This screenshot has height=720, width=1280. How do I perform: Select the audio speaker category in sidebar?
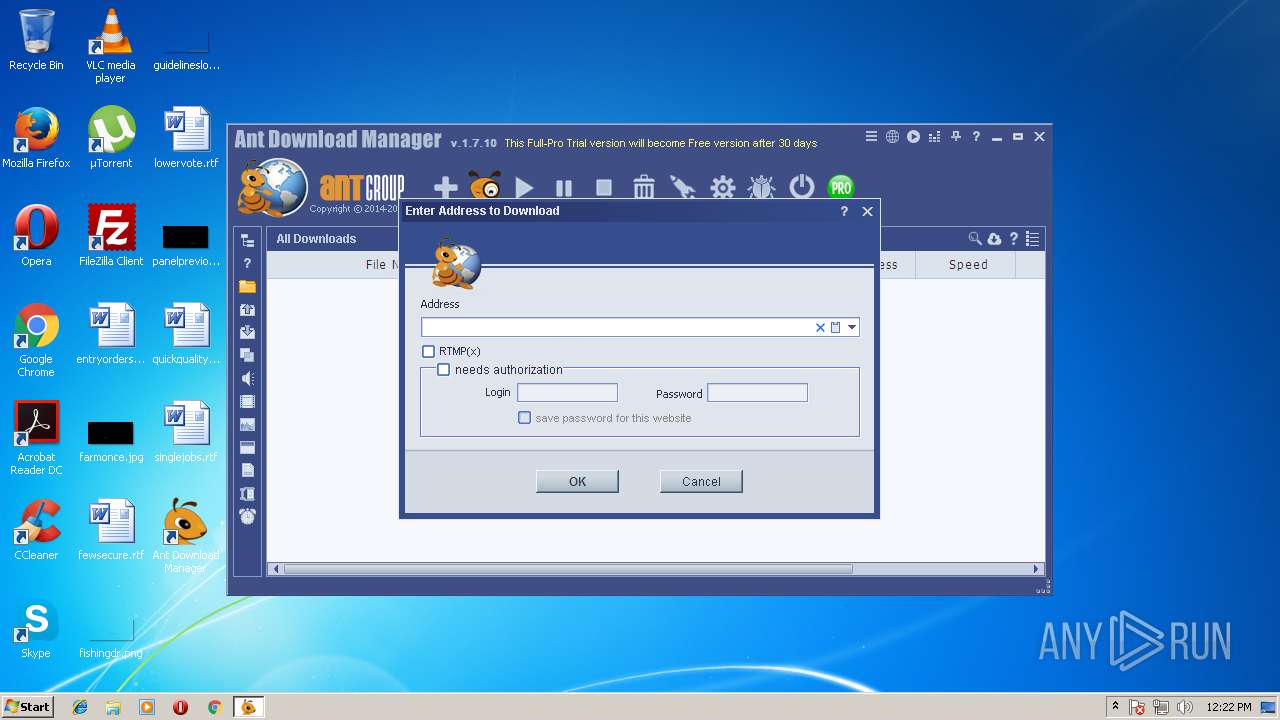(x=247, y=378)
